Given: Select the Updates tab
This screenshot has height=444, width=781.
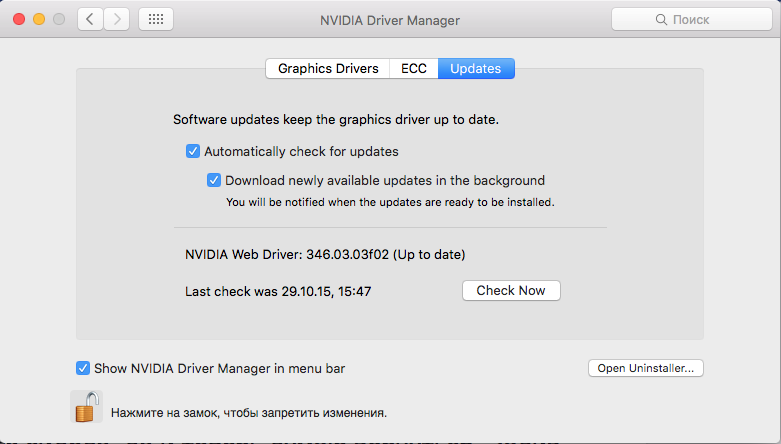Looking at the screenshot, I should (x=476, y=69).
